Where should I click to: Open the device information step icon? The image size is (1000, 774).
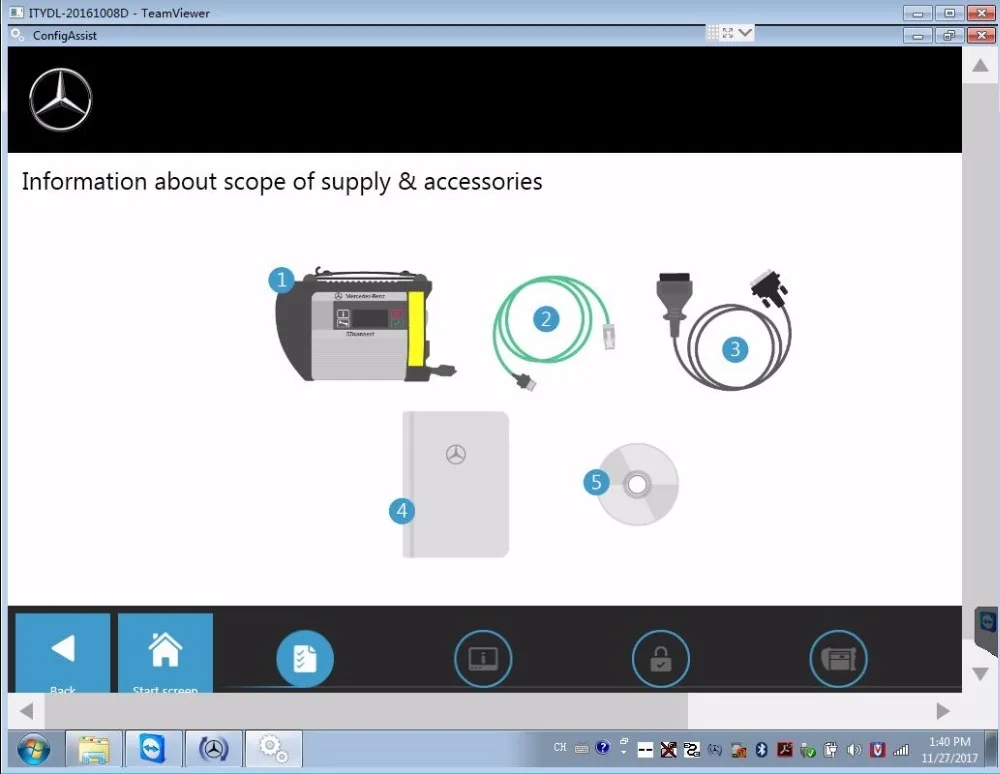[483, 659]
